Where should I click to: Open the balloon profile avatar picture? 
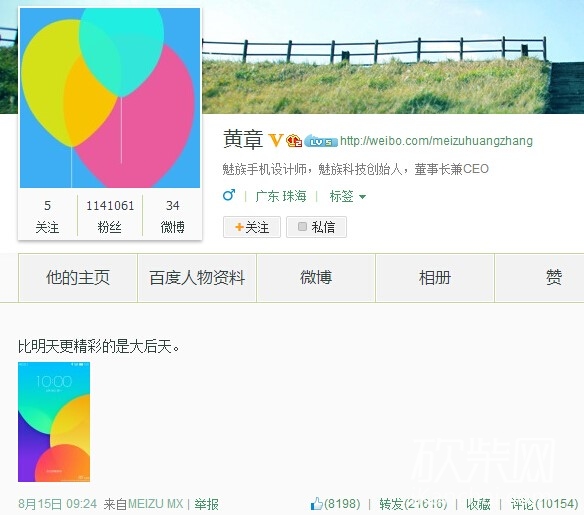110,98
